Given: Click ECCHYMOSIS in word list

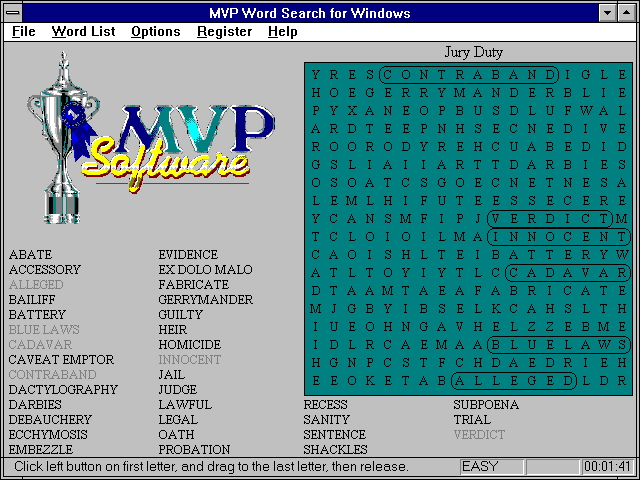Looking at the screenshot, I should coord(48,435).
